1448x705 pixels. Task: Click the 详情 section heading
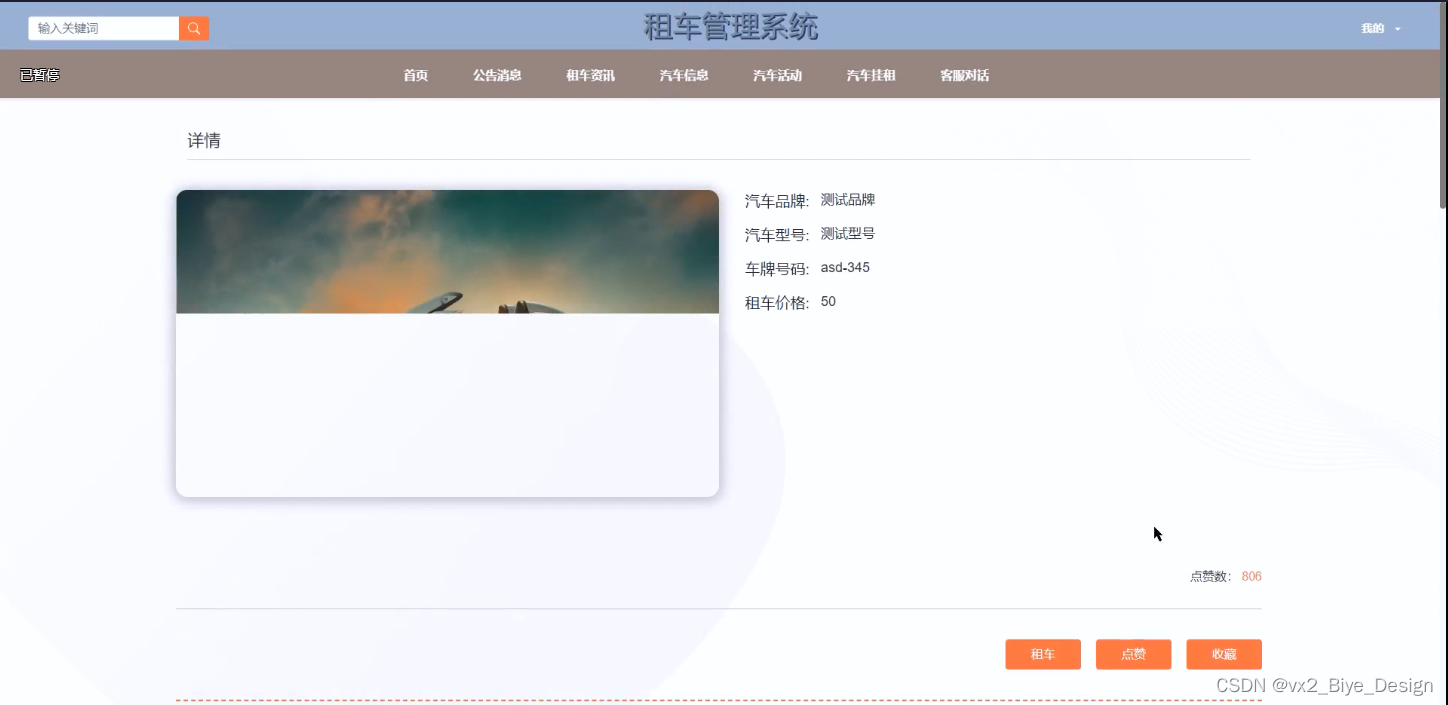point(204,141)
